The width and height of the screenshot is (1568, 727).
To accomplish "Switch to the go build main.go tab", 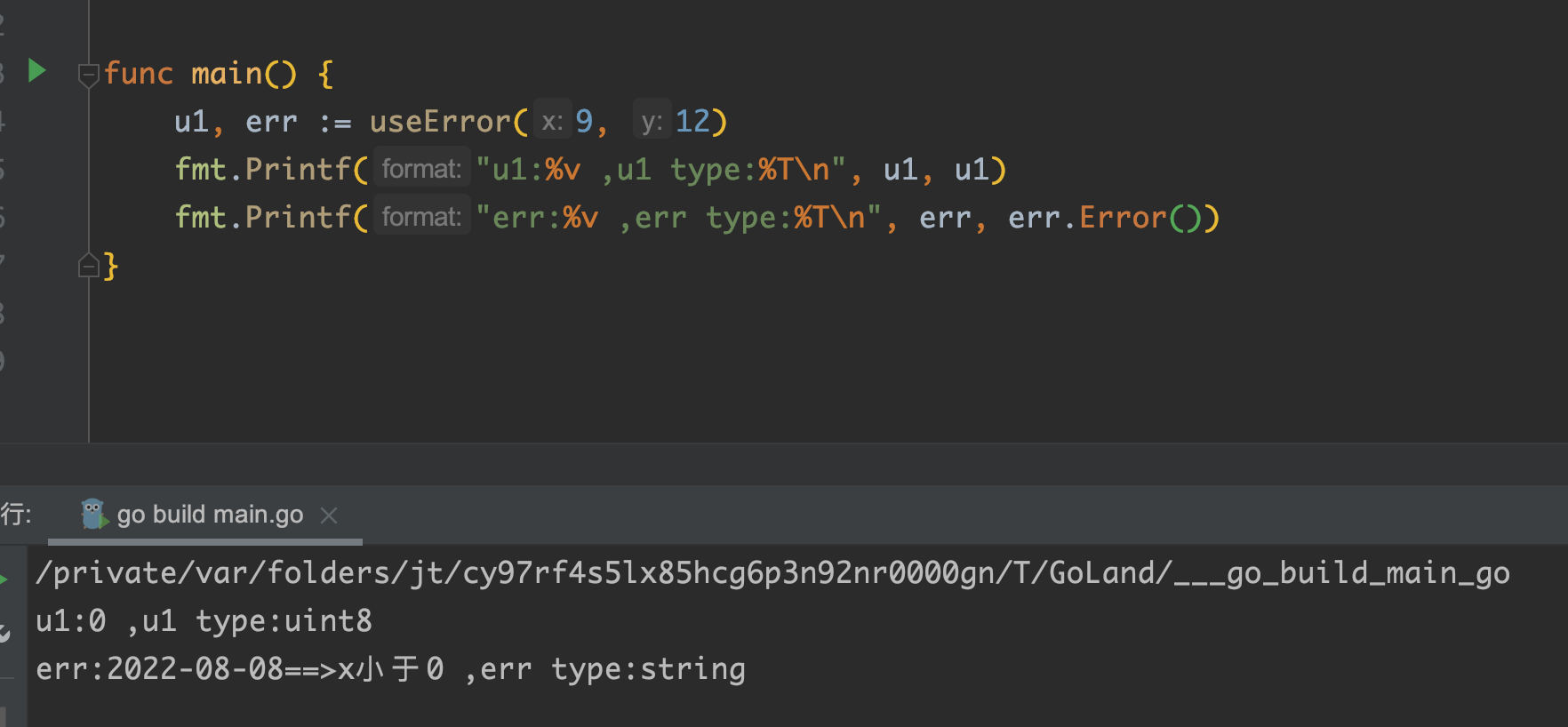I will pos(210,515).
